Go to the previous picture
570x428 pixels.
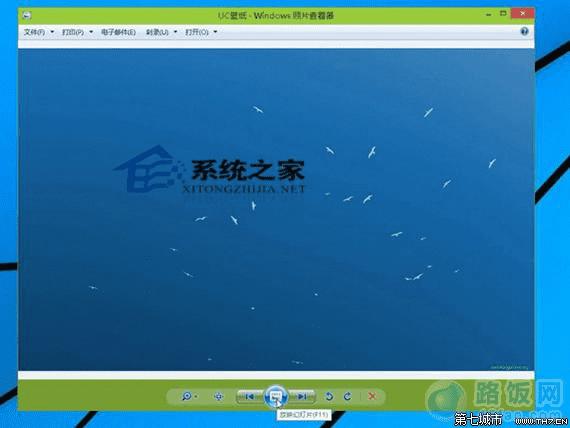250,396
